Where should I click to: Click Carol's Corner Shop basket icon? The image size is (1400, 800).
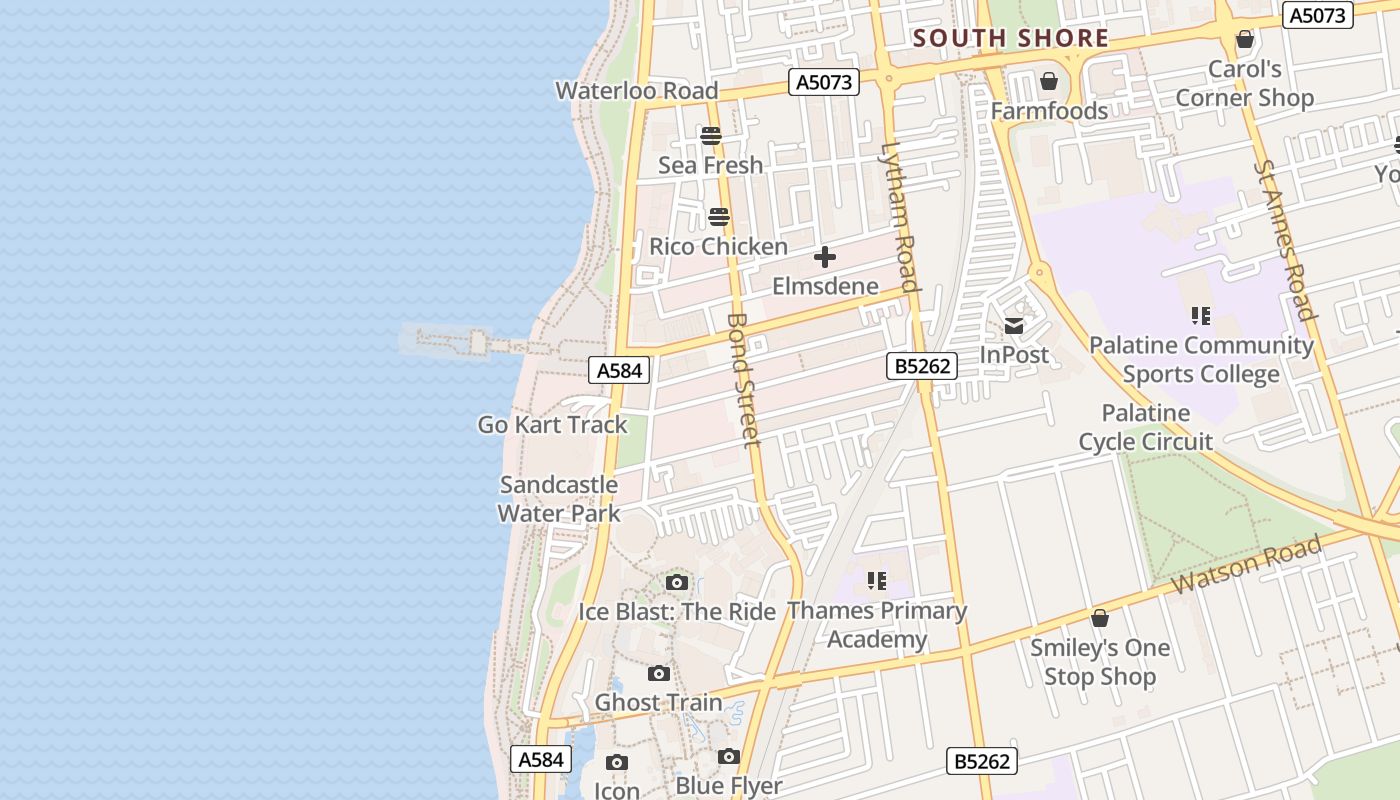click(x=1245, y=40)
